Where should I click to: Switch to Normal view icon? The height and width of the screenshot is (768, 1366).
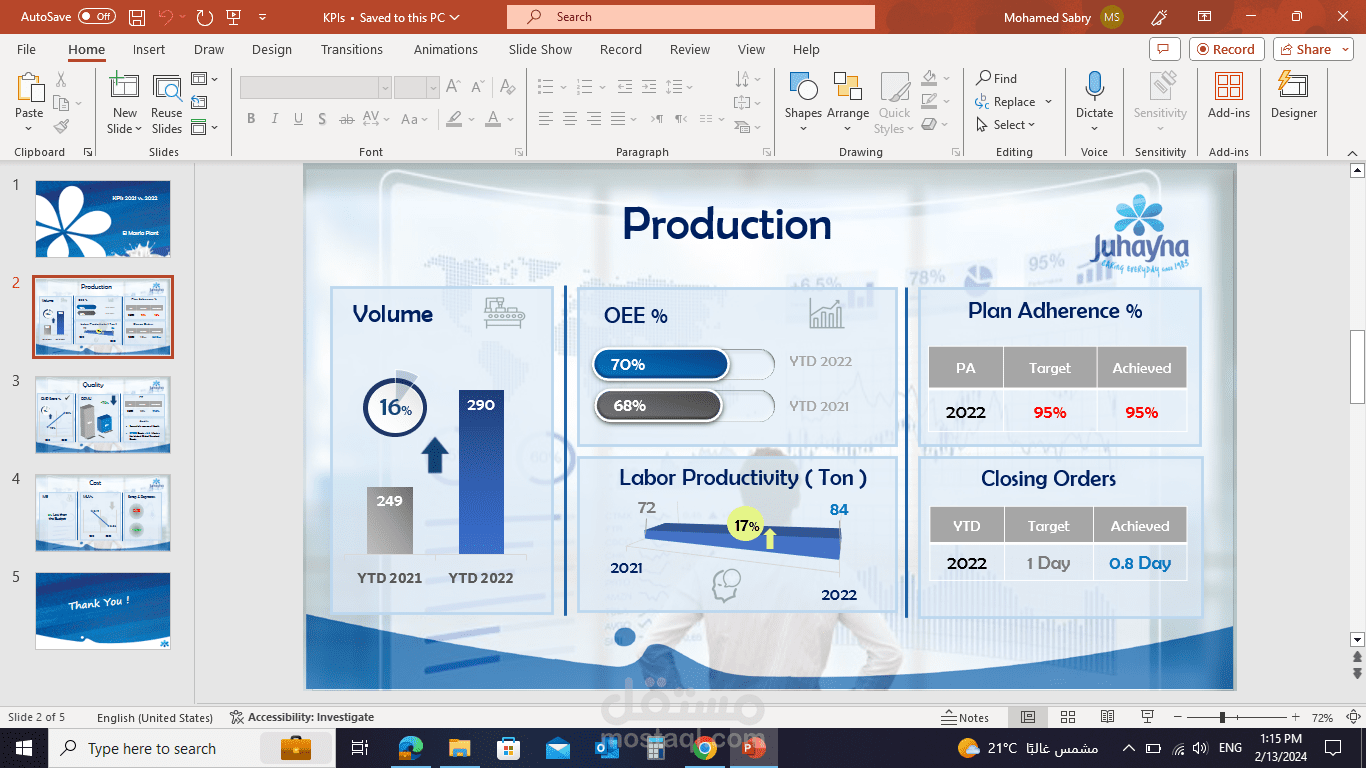[x=1027, y=717]
